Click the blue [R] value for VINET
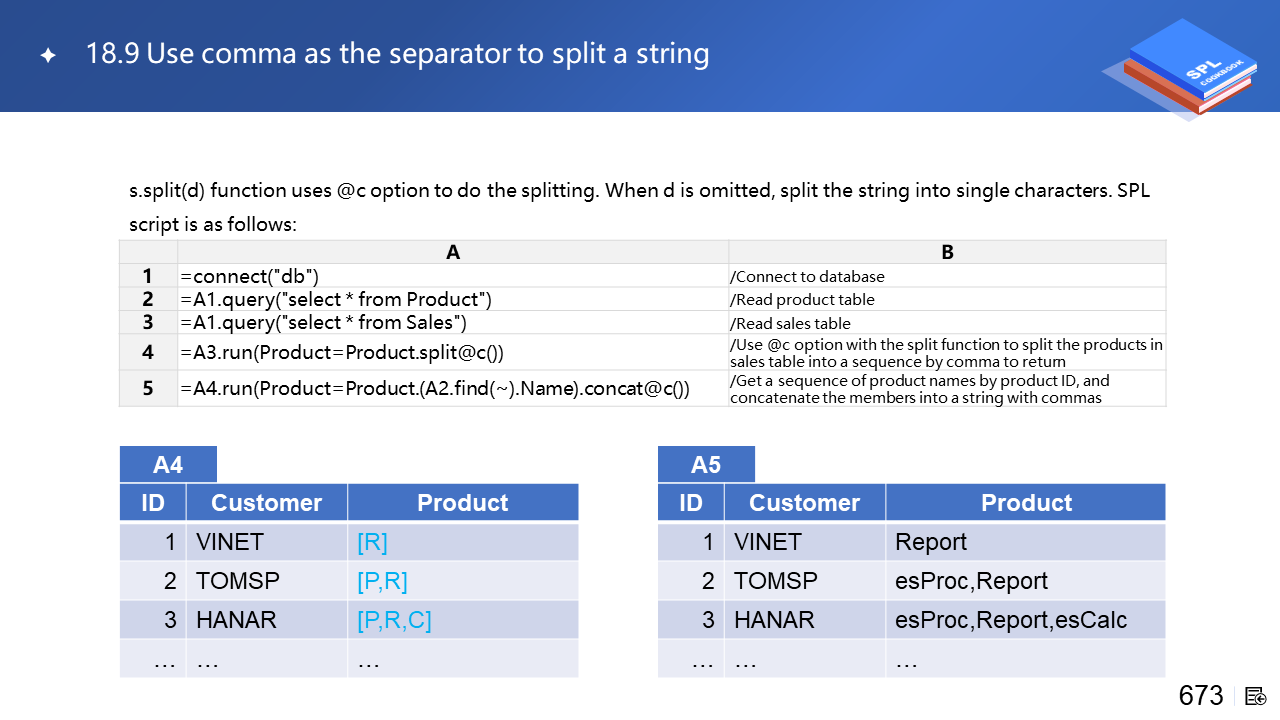The width and height of the screenshot is (1280, 720). tap(372, 542)
